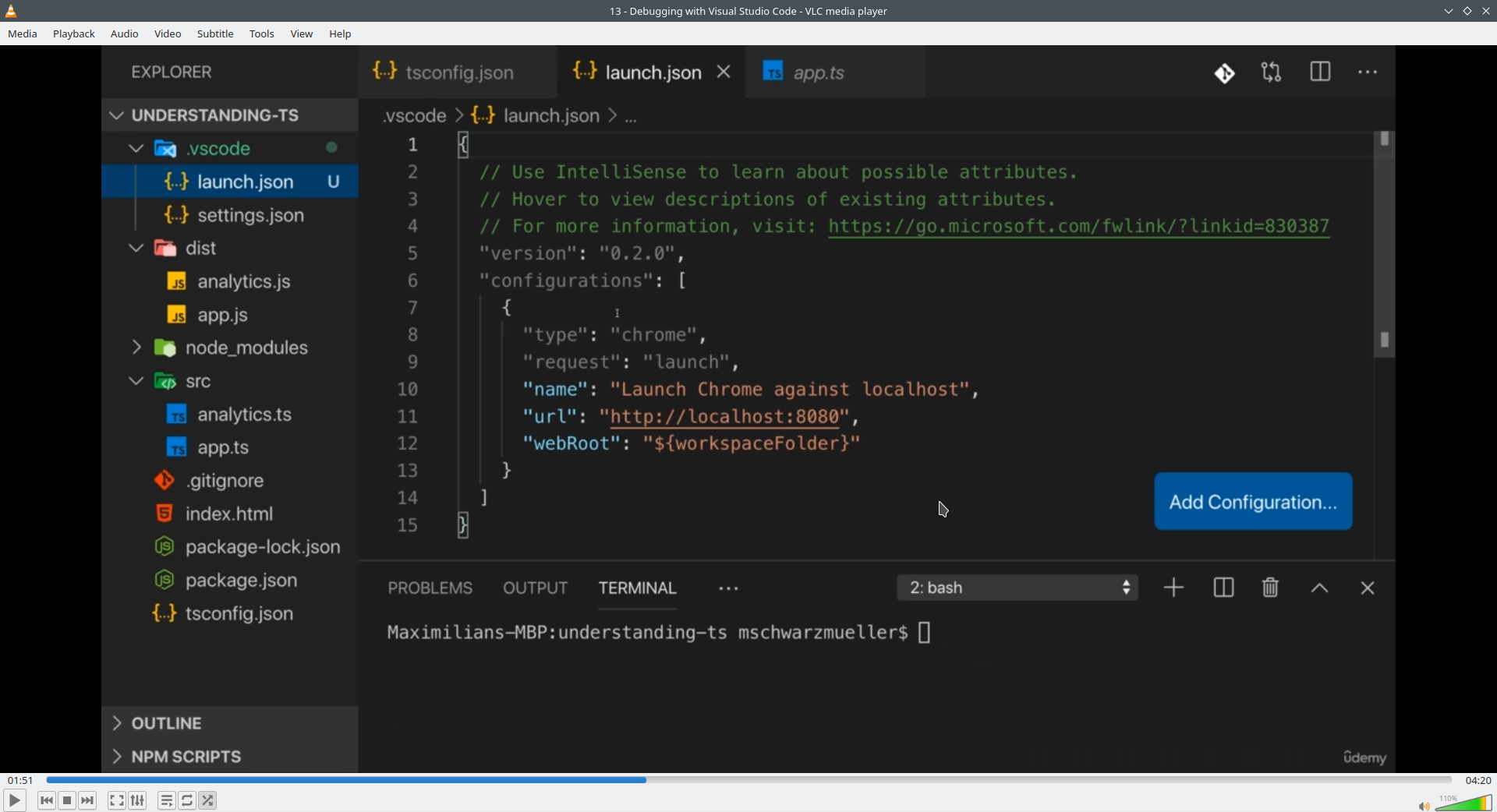The width and height of the screenshot is (1497, 812).
Task: Open the .gitignore file
Action: (x=229, y=481)
